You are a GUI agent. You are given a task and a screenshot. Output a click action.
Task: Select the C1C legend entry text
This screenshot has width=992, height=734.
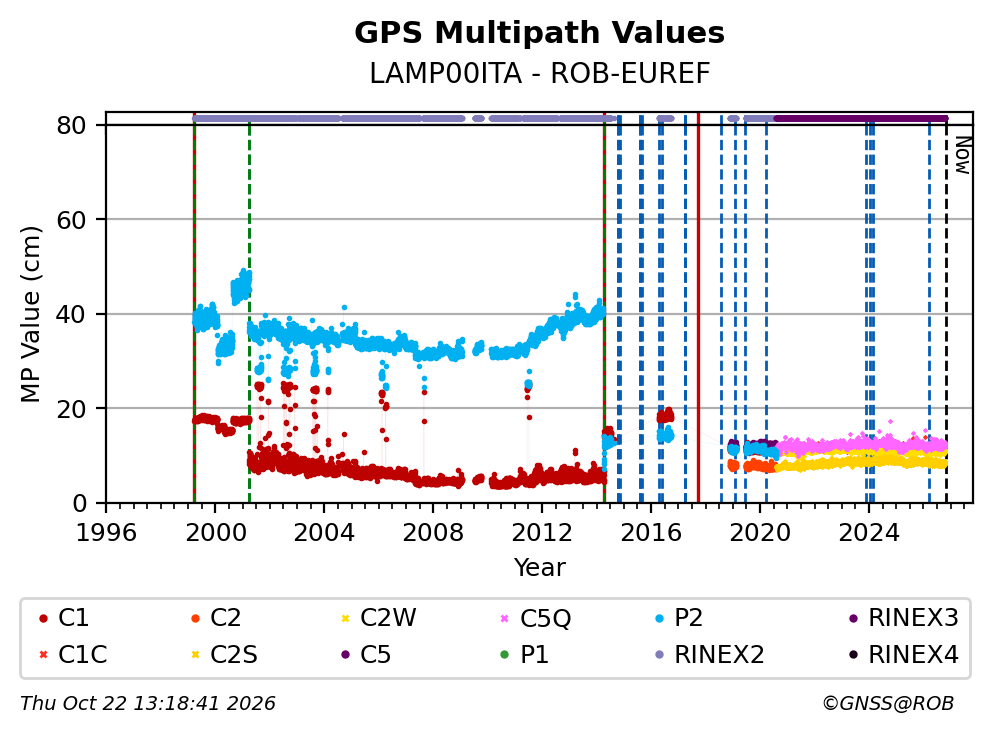pyautogui.click(x=82, y=654)
